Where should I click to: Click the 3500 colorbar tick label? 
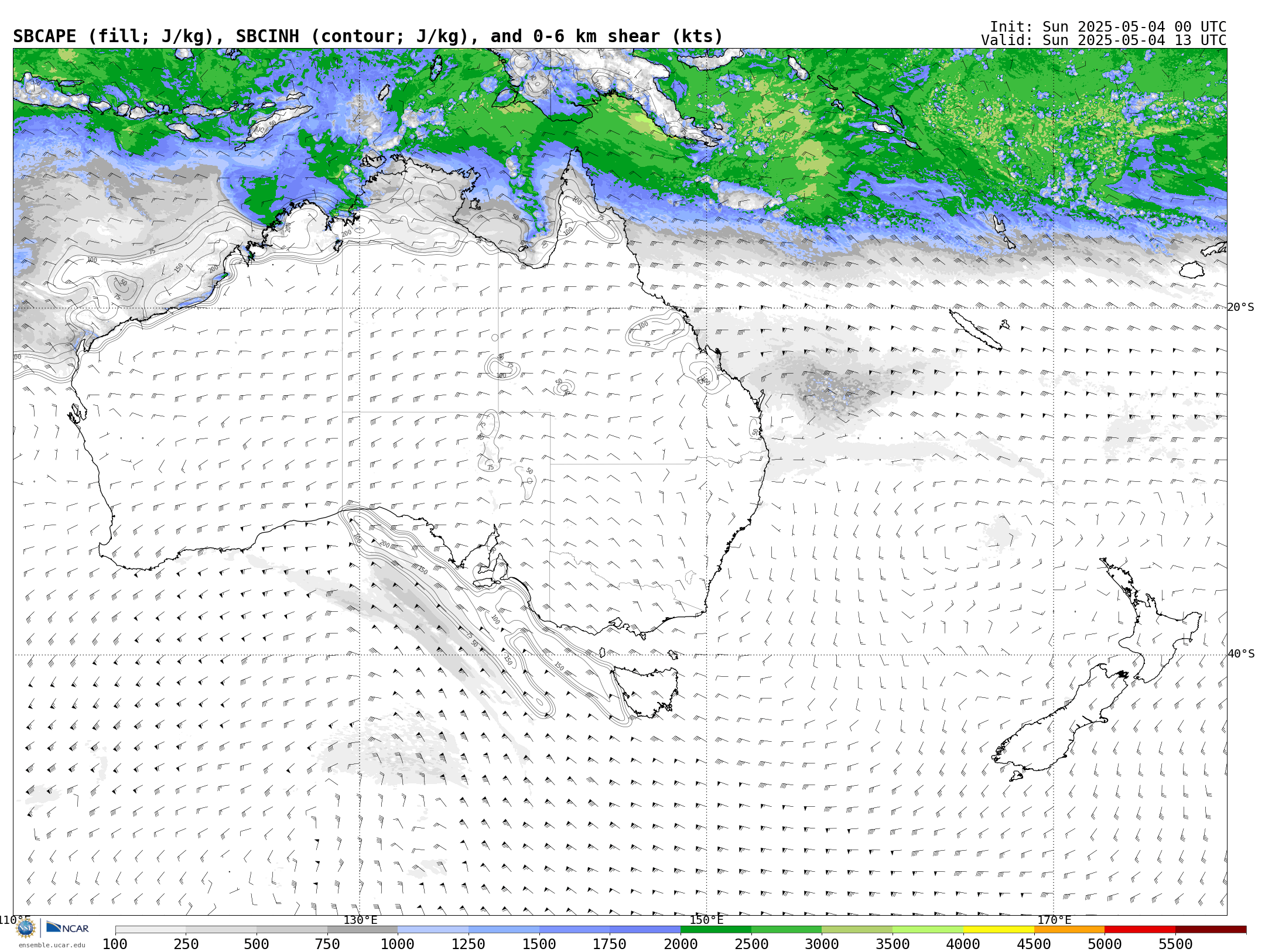(x=893, y=944)
